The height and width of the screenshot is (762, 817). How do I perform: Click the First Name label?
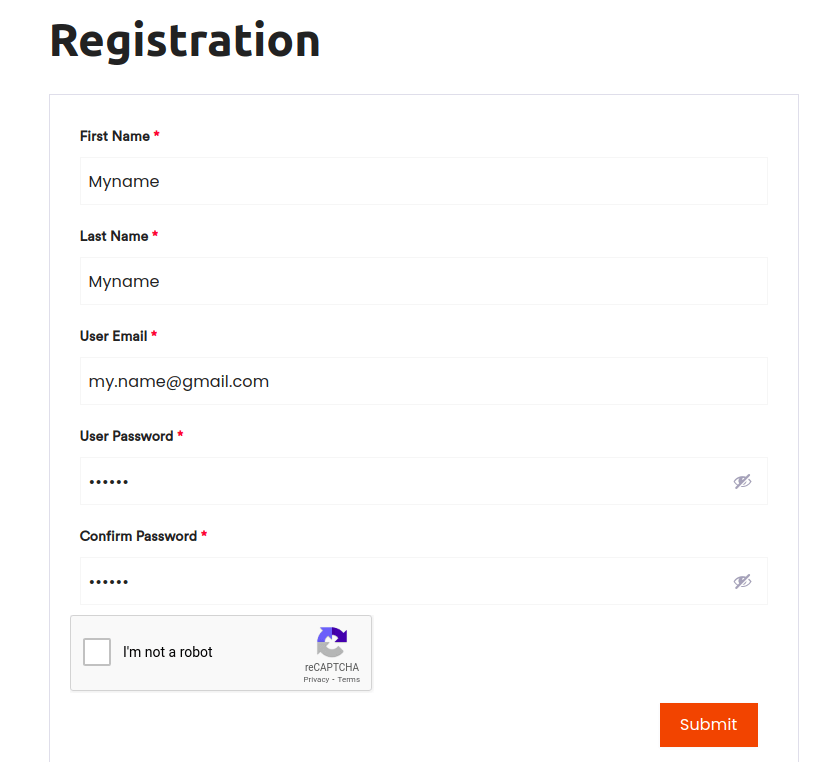[x=115, y=136]
